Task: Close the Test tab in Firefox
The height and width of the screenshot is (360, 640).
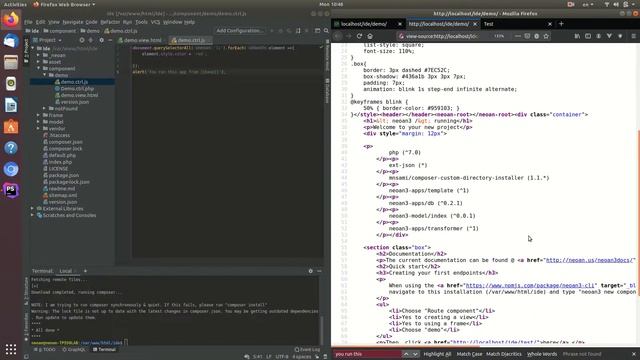Action: (550, 24)
